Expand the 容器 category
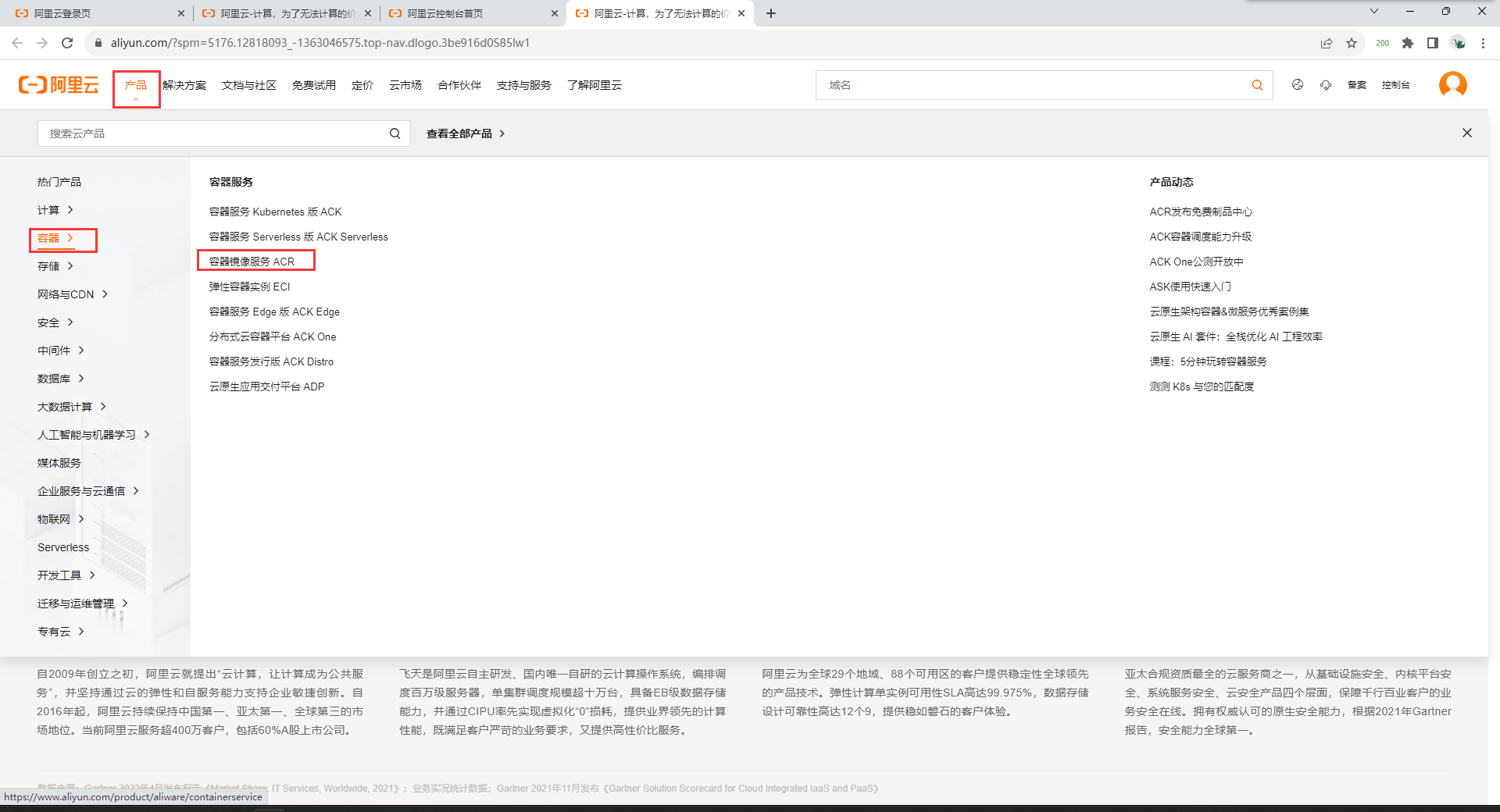 (x=55, y=238)
